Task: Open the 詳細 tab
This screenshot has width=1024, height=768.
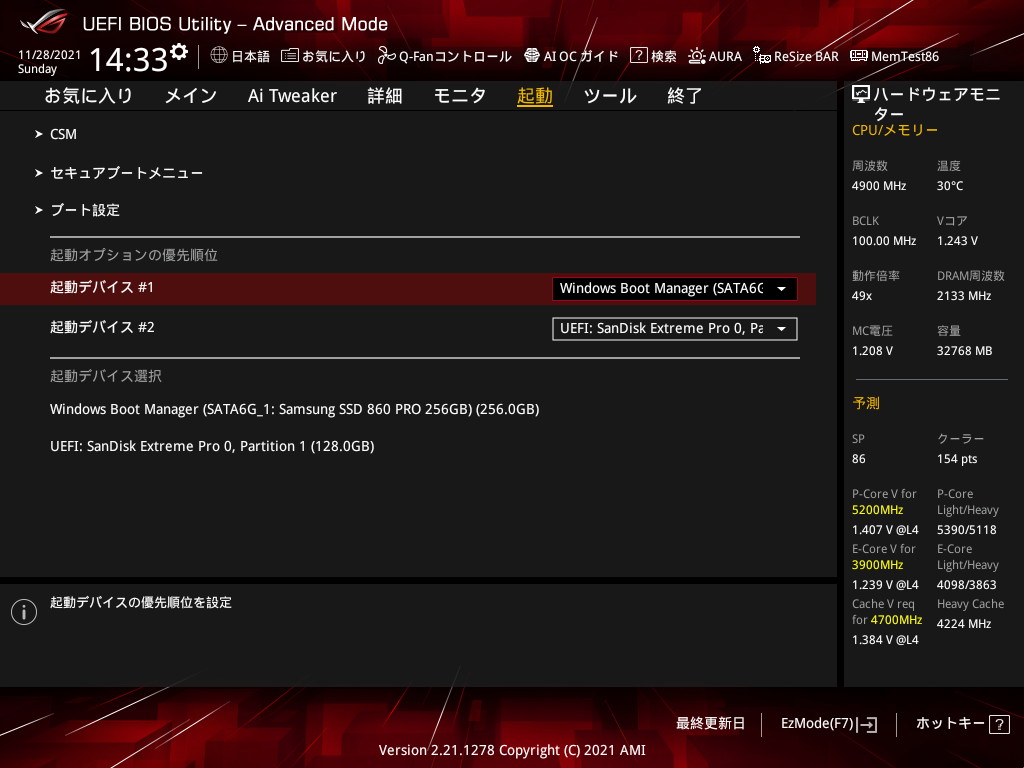Action: [385, 96]
